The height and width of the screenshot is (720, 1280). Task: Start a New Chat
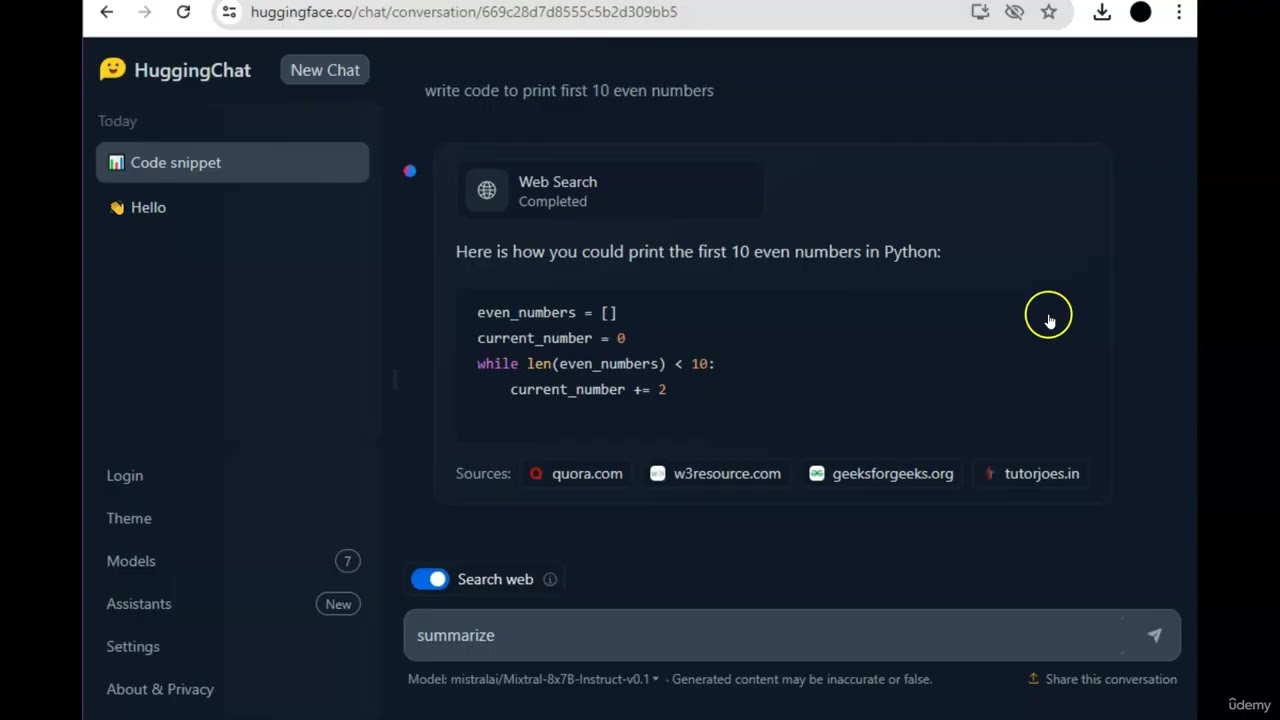coord(325,70)
